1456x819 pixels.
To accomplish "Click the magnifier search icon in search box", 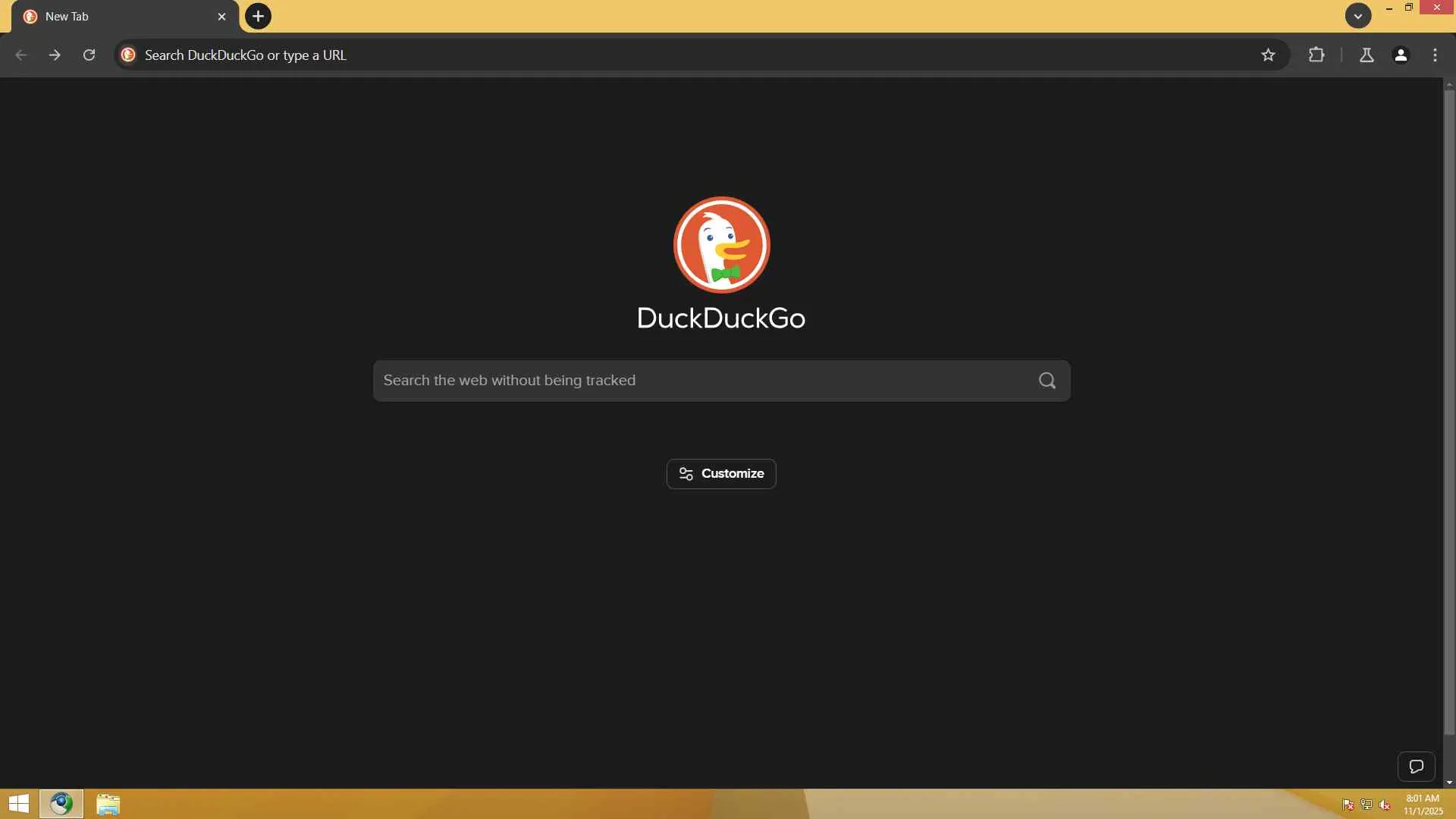I will click(x=1046, y=381).
